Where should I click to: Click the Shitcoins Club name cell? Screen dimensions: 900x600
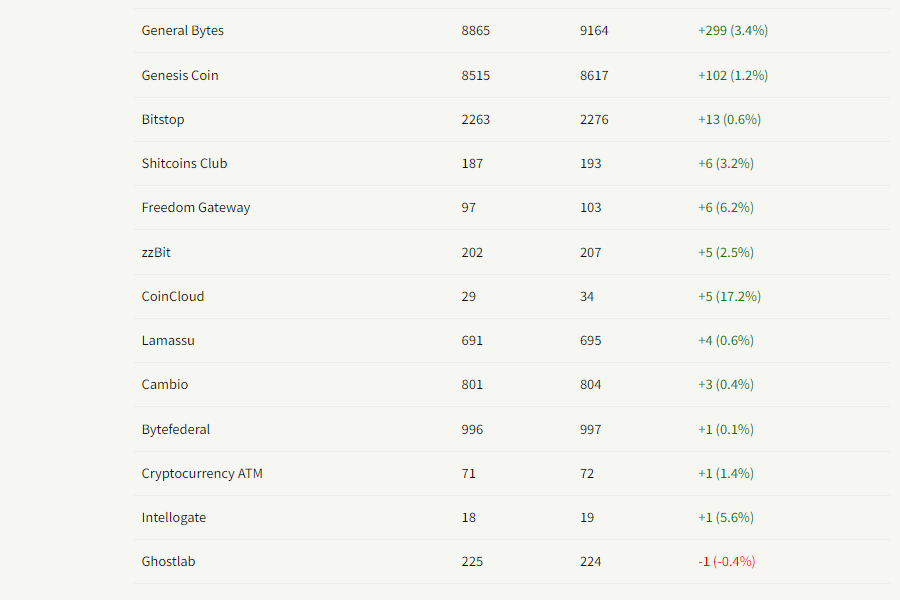(x=184, y=163)
